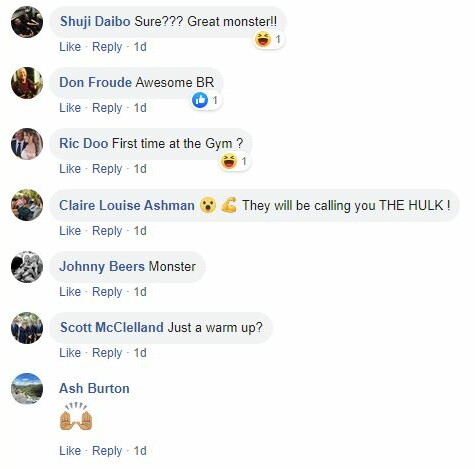Click the raised hands sticker in Ash Burton's comment
475x469 pixels.
tap(76, 416)
